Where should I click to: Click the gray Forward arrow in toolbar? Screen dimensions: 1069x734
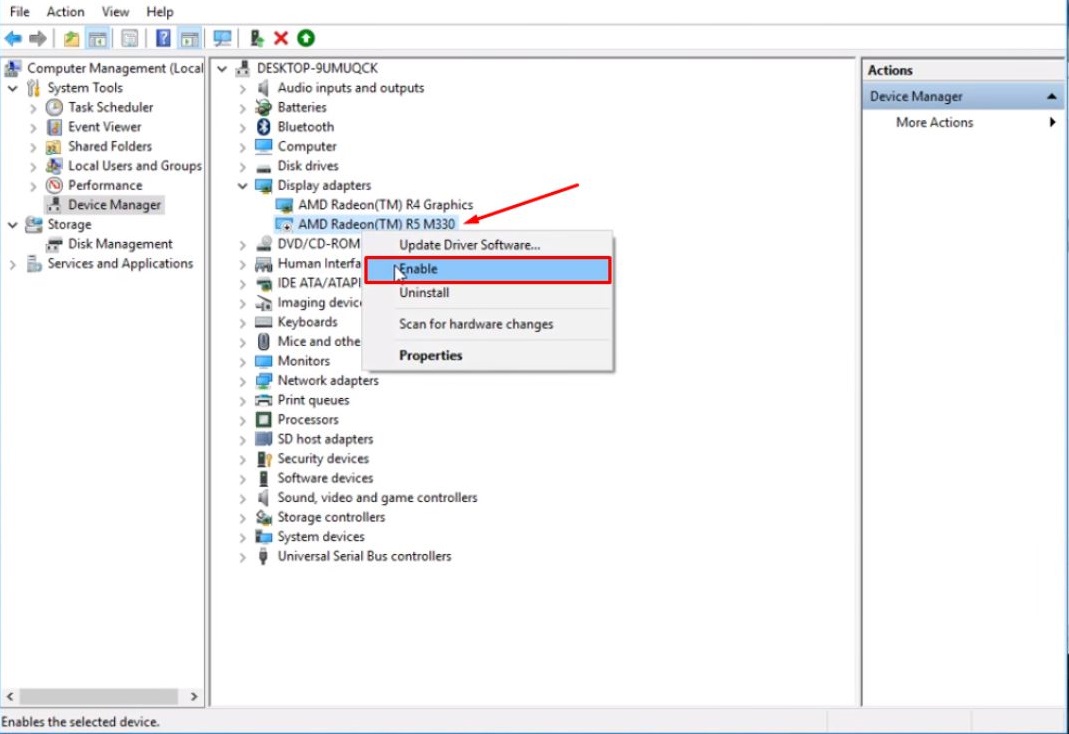coord(38,38)
